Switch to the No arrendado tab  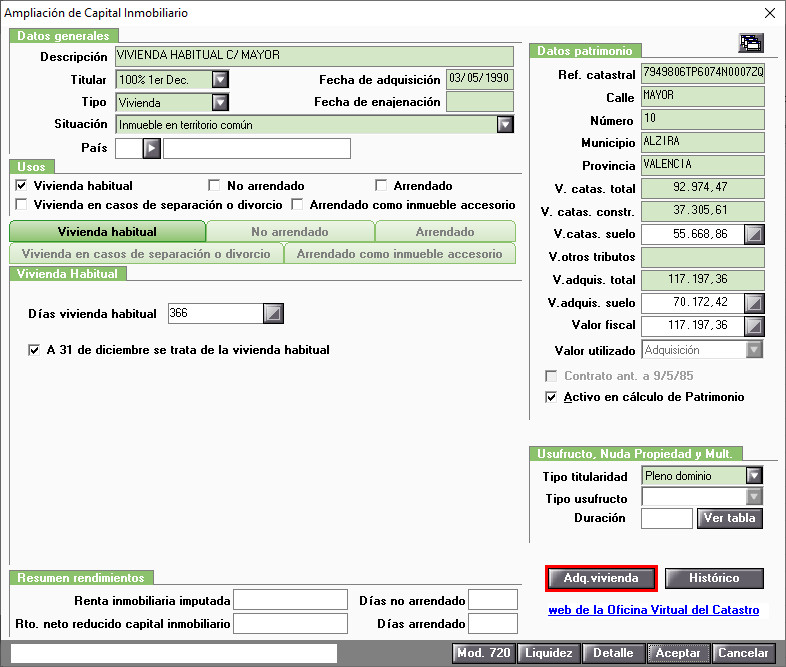(290, 232)
